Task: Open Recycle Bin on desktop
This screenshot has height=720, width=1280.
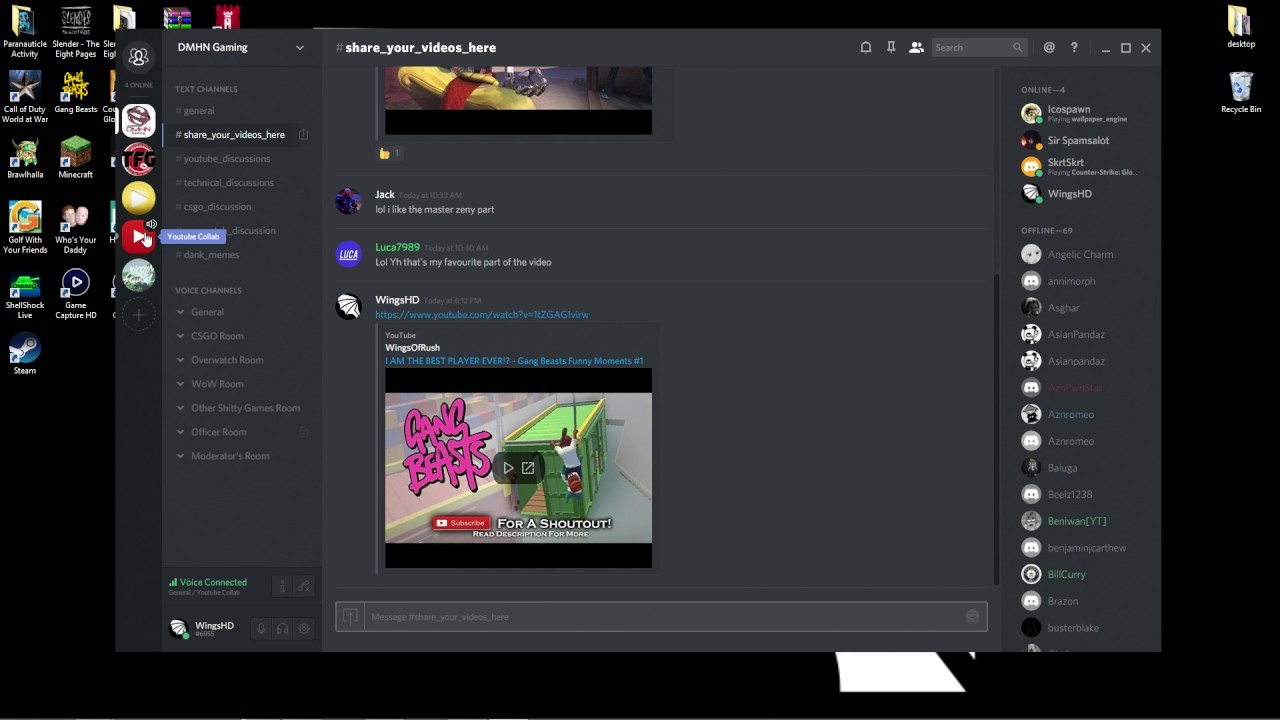Action: (1241, 92)
